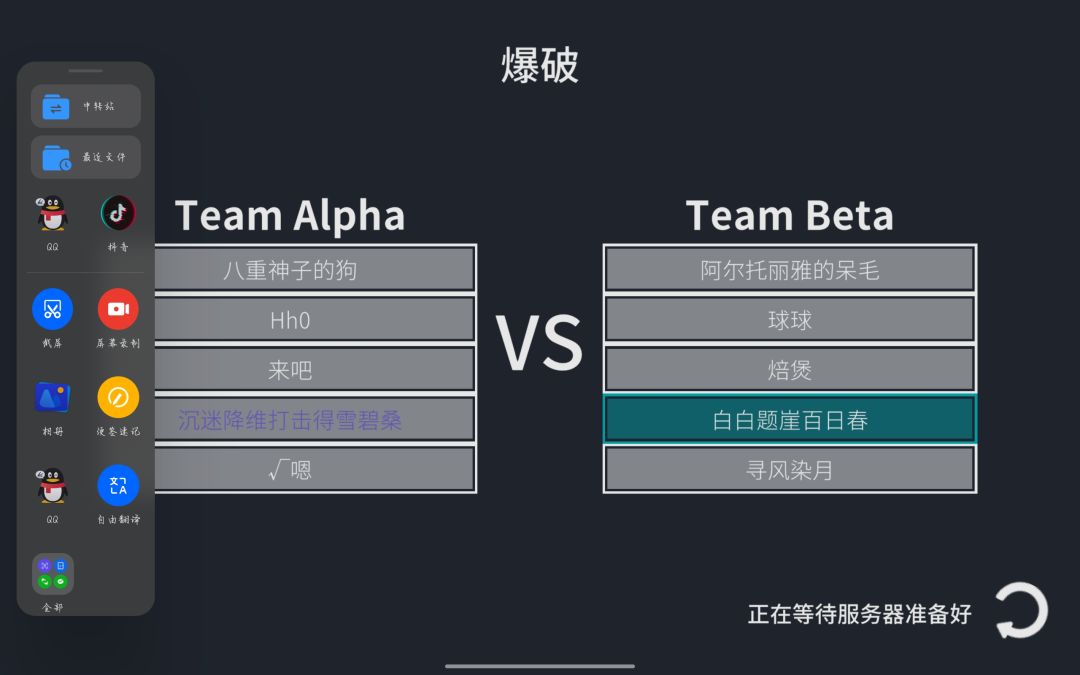Image resolution: width=1080 pixels, height=675 pixels.
Task: Tap the 截屏 screenshot scissors icon
Action: pos(52,309)
